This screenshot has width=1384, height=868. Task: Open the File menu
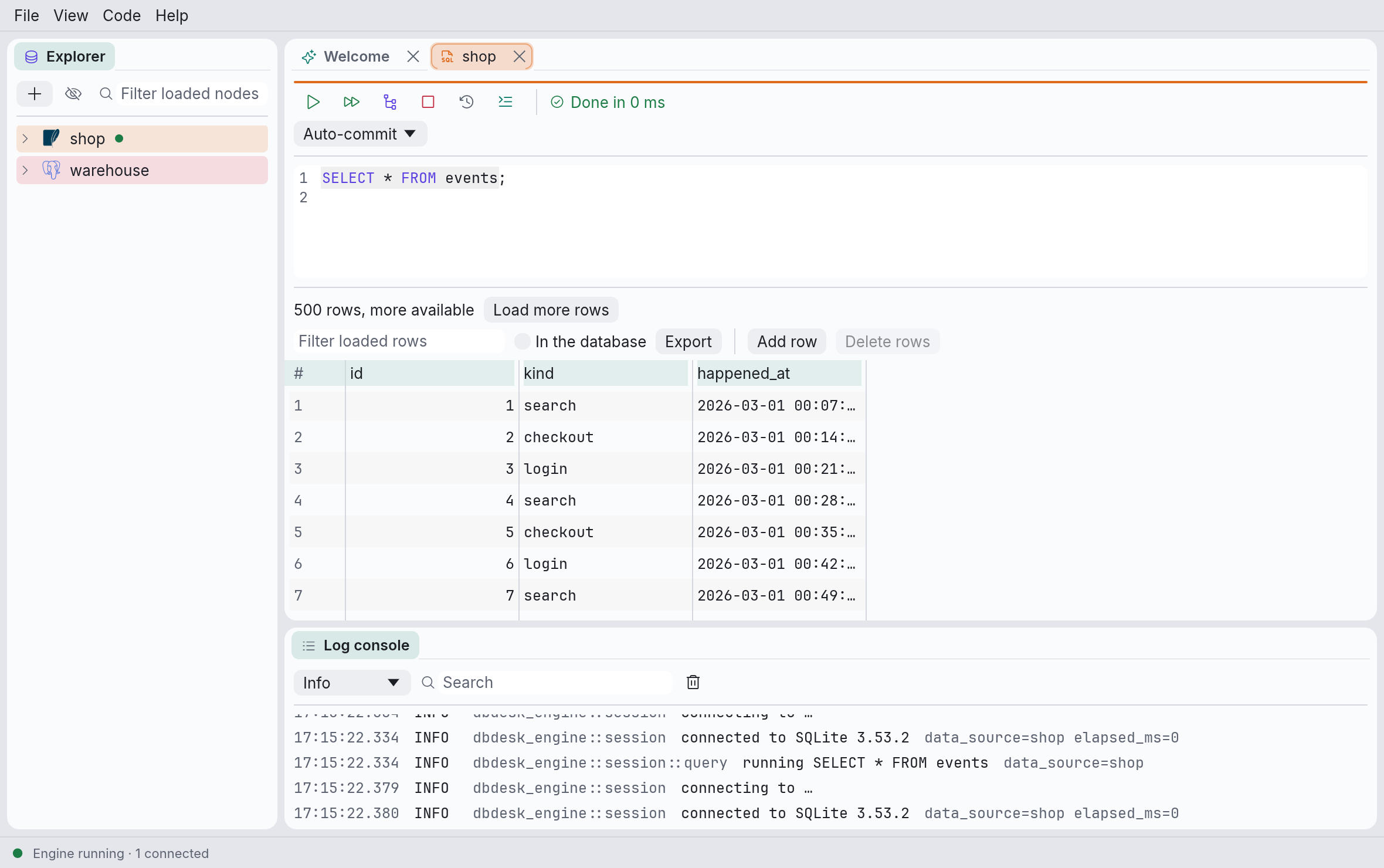pos(26,15)
